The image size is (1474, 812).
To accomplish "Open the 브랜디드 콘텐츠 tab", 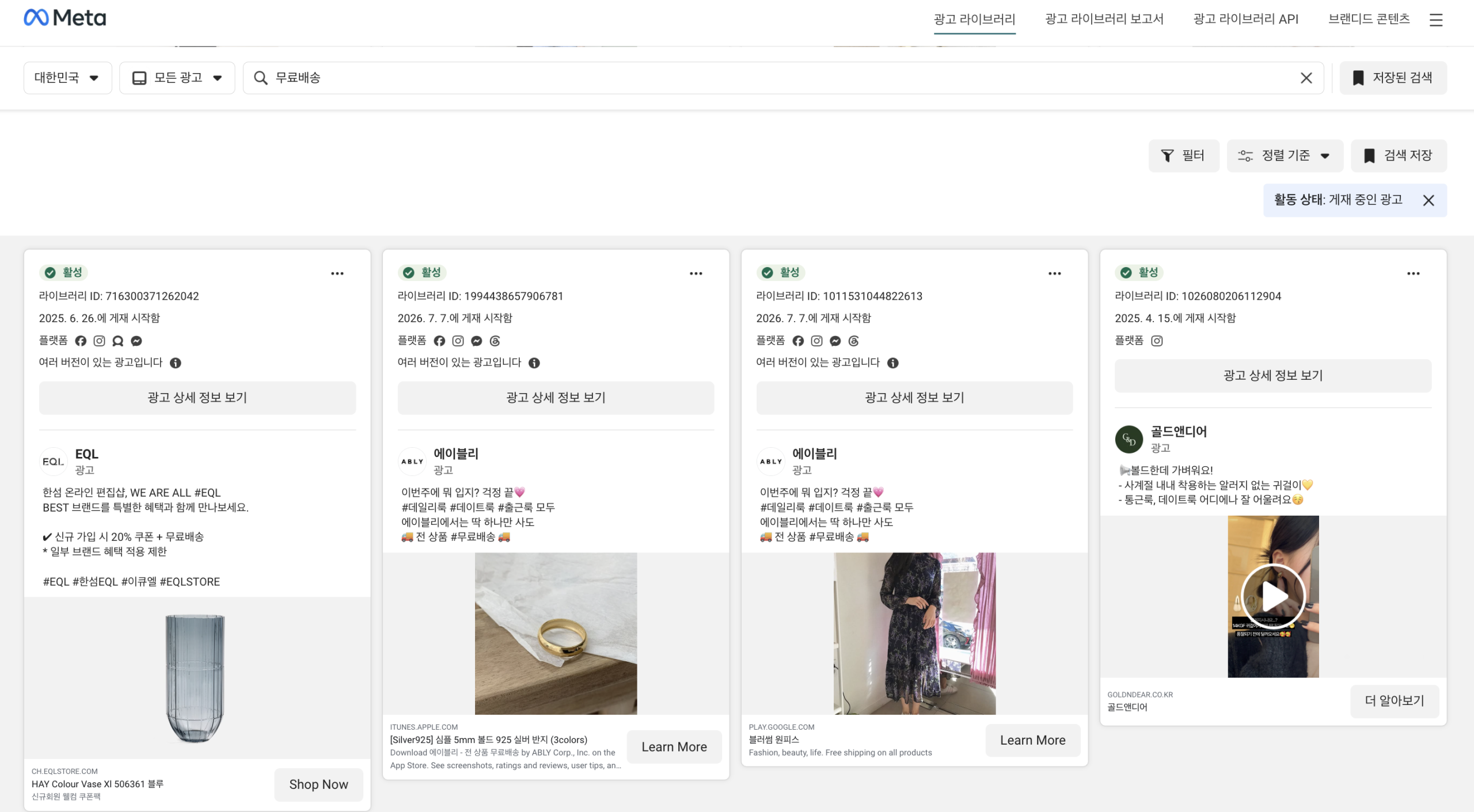I will click(1369, 19).
